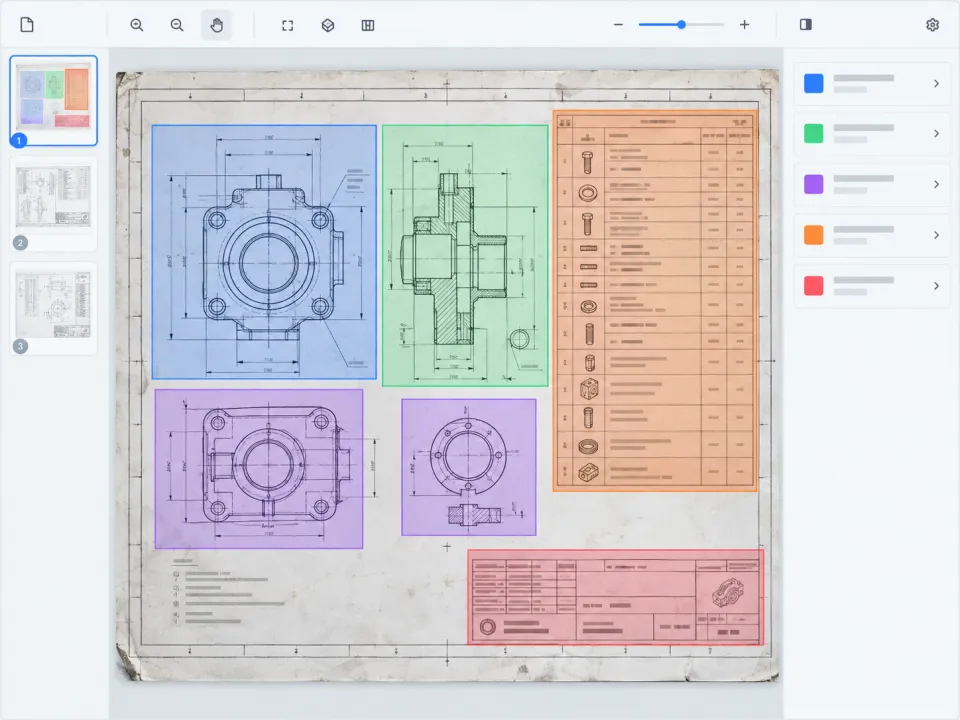The image size is (960, 720).
Task: Click the green color swatch in the right panel
Action: (814, 133)
